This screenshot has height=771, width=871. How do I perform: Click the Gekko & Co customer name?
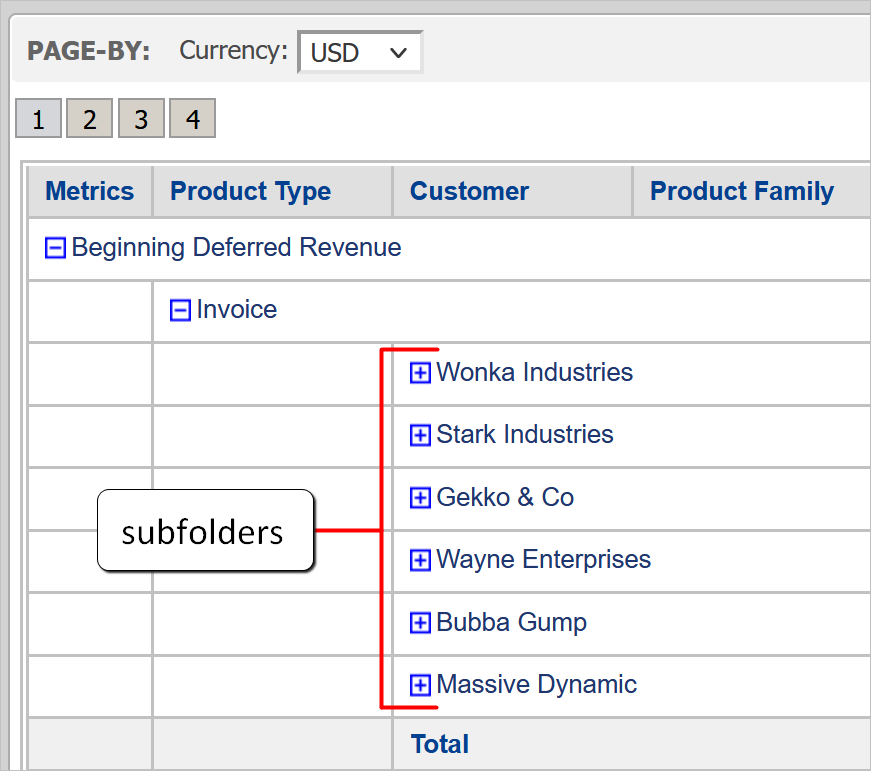coord(505,497)
